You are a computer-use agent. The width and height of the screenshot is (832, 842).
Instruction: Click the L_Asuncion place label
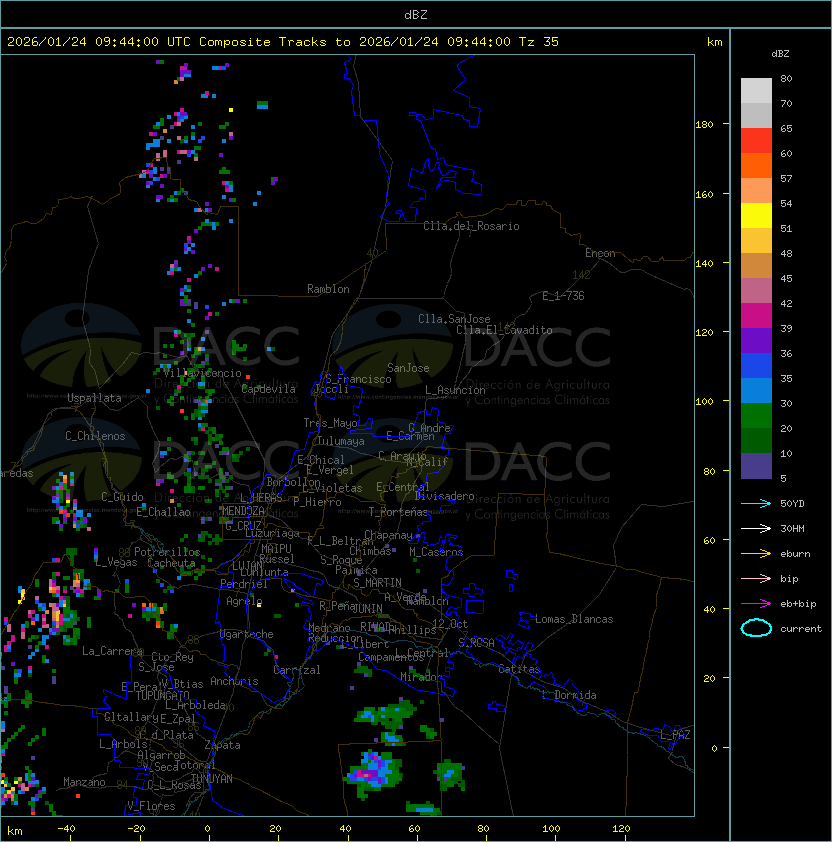455,390
